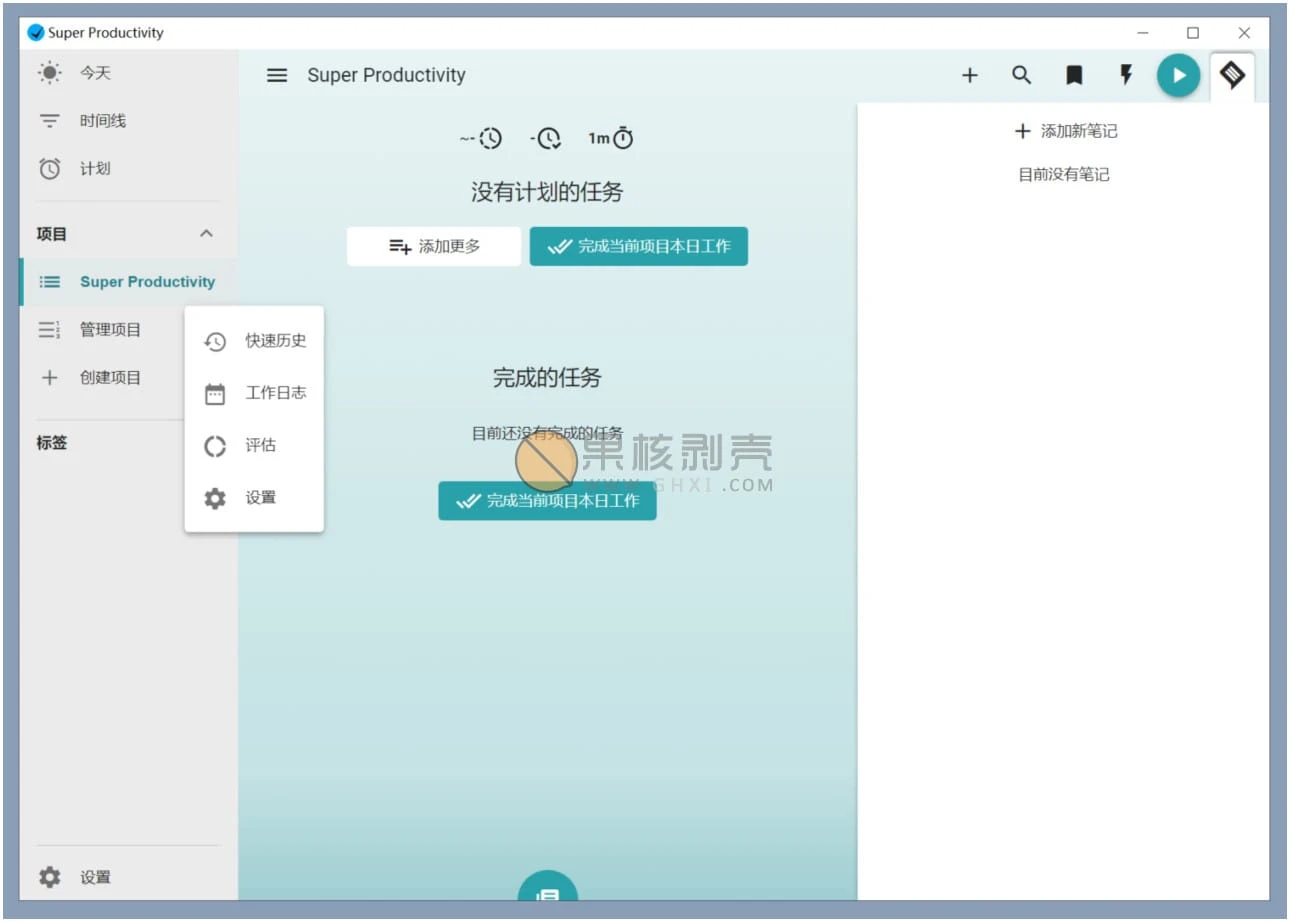
Task: Click the plus icon beside 创建项目
Action: point(50,377)
